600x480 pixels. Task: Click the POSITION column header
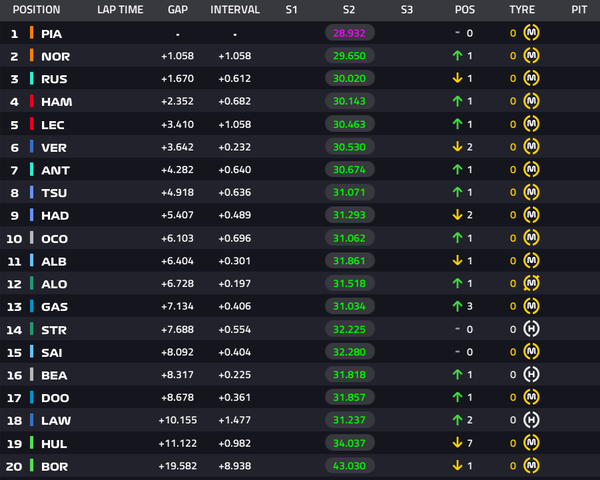36,10
